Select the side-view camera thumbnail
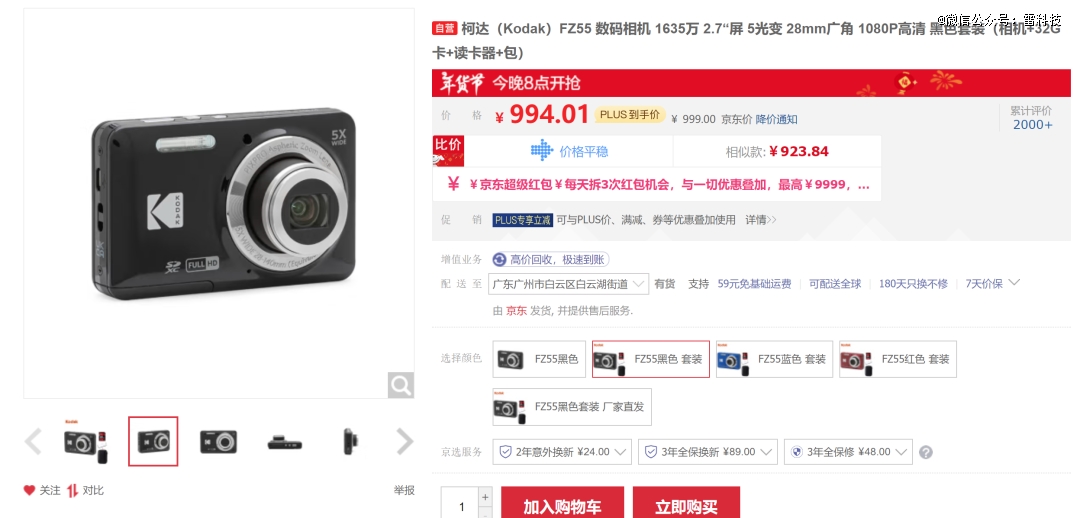The width and height of the screenshot is (1080, 518). (351, 442)
